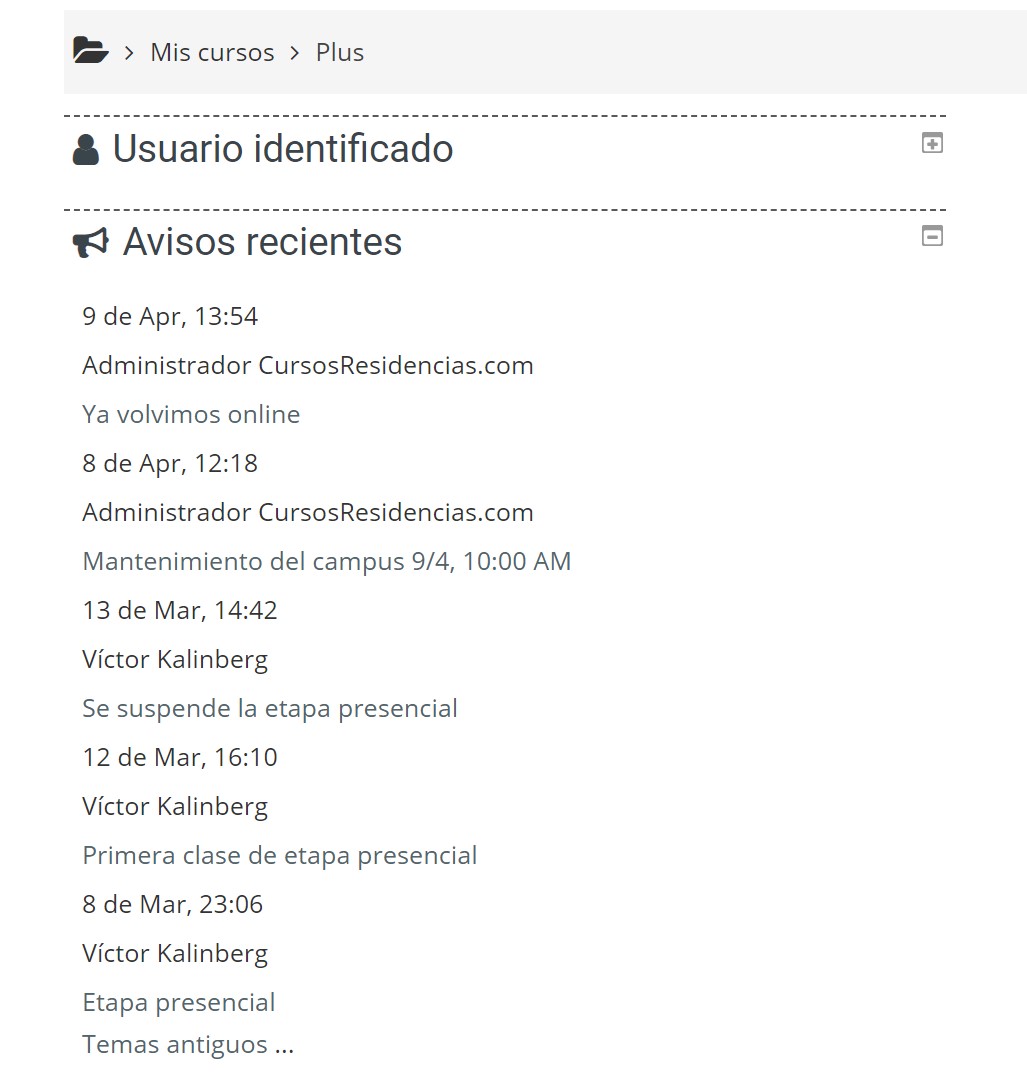The height and width of the screenshot is (1075, 1027).
Task: Show older topics via Temas antiguos
Action: pos(188,1044)
